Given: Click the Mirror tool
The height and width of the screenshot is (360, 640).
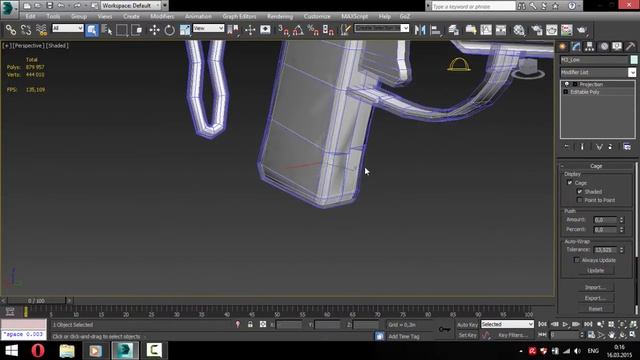Looking at the screenshot, I should click(x=420, y=30).
